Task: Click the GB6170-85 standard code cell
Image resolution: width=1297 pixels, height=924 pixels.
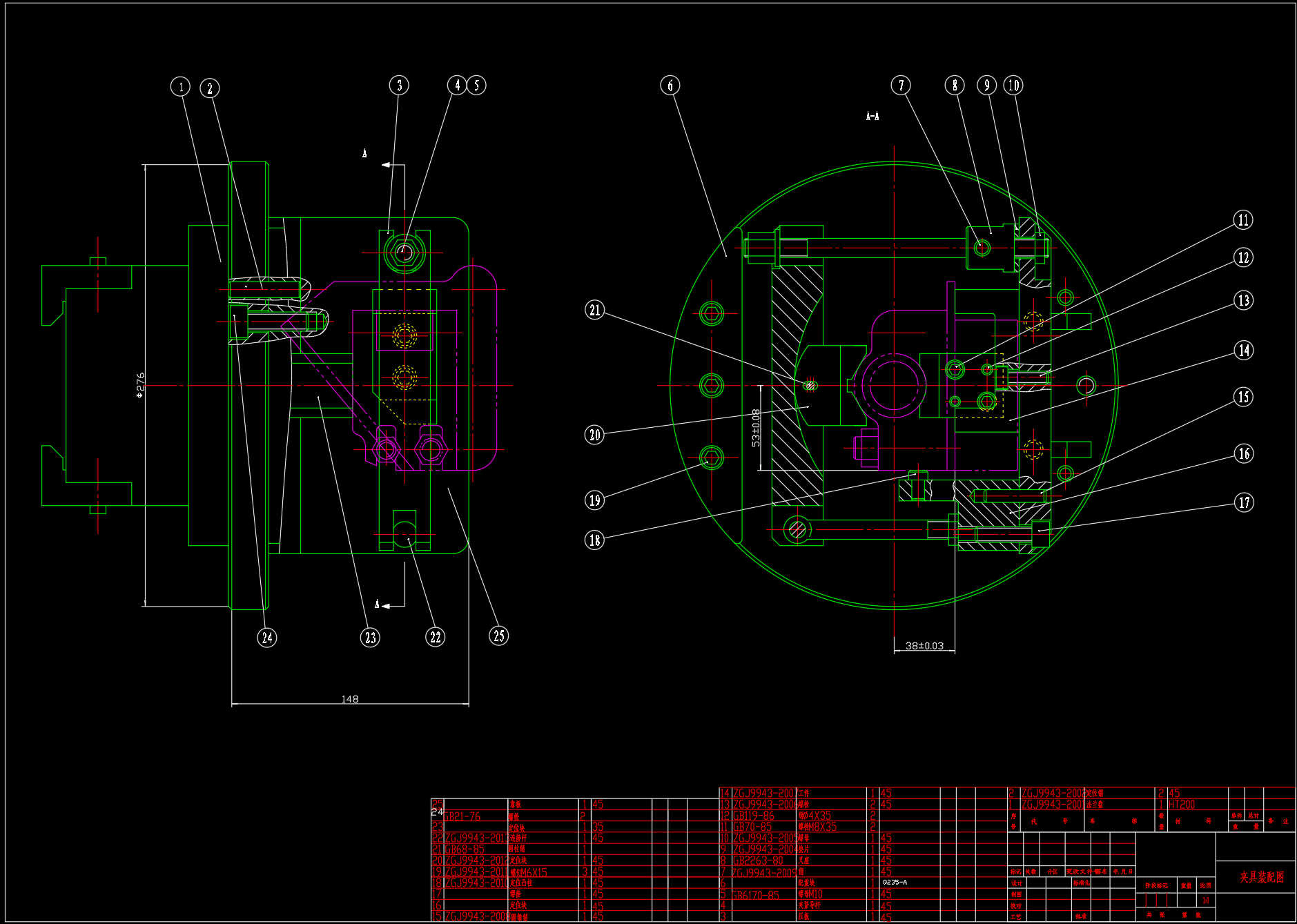Action: (x=755, y=895)
